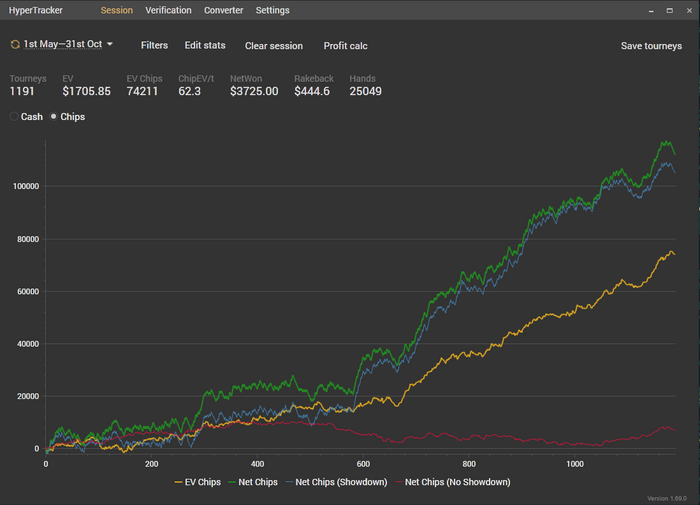
Task: Go to the Converter tab
Action: (x=224, y=10)
